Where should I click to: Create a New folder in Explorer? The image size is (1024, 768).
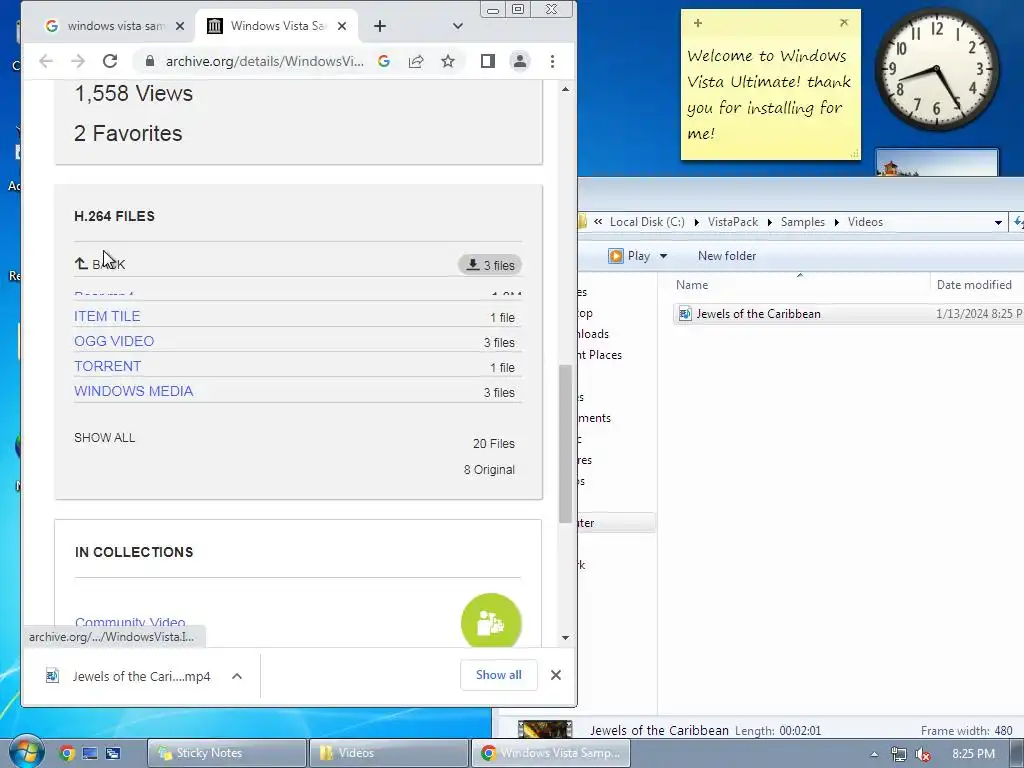[727, 256]
